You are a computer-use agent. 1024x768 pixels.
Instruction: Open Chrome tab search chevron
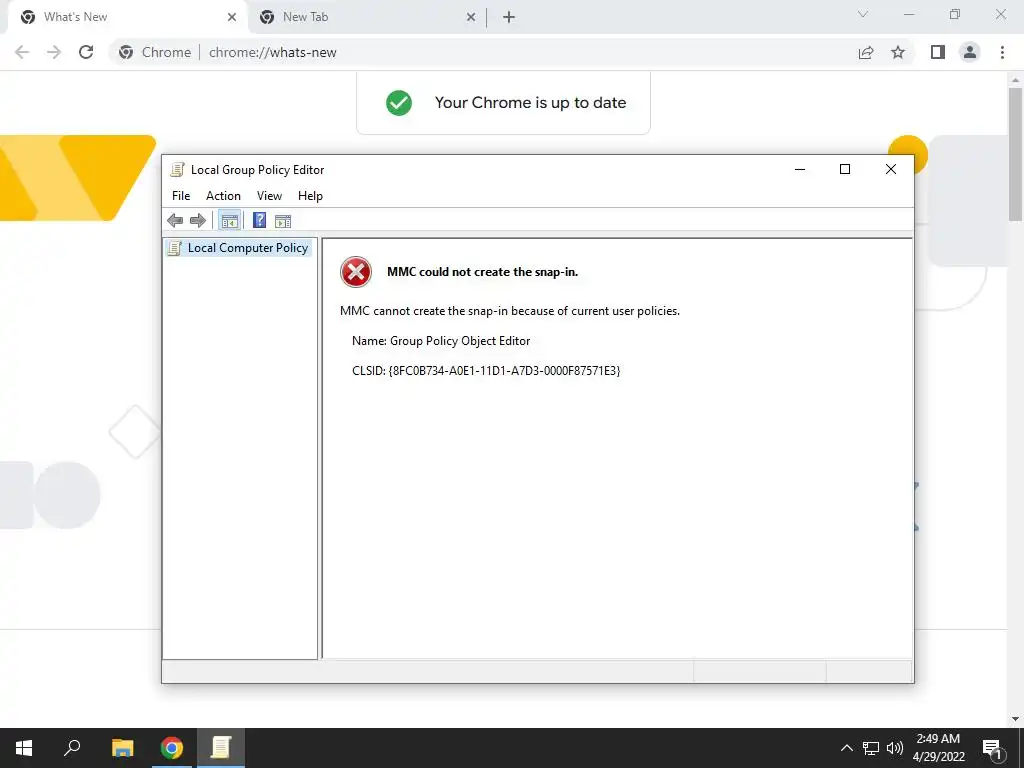pos(863,14)
